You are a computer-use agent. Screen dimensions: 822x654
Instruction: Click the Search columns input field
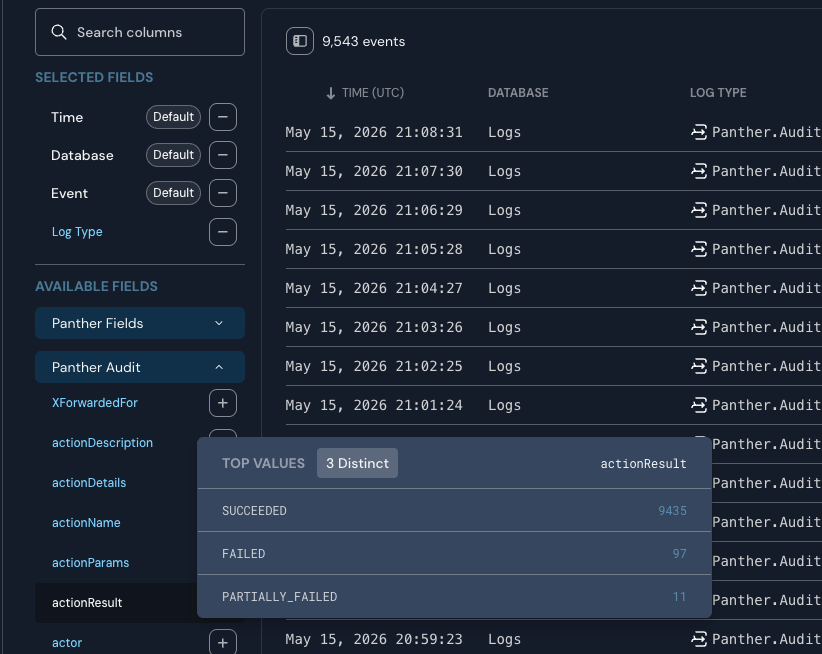tap(139, 32)
